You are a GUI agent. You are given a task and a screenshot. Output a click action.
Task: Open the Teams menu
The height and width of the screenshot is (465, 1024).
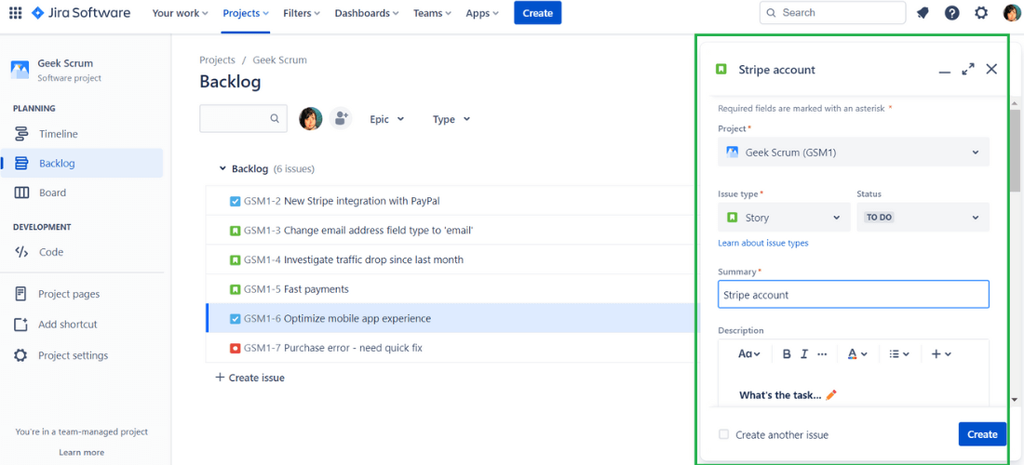pos(433,13)
